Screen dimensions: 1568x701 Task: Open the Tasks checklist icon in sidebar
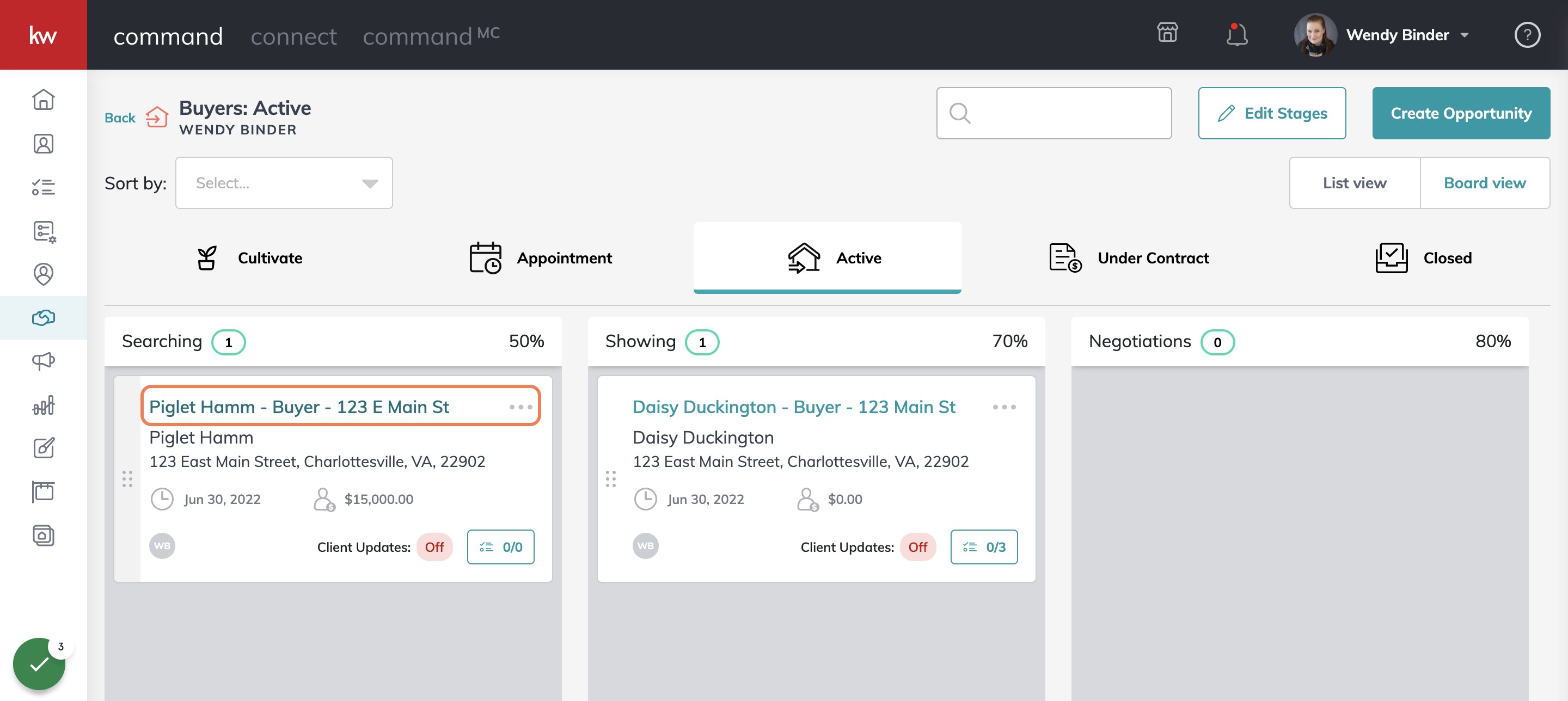(x=43, y=187)
